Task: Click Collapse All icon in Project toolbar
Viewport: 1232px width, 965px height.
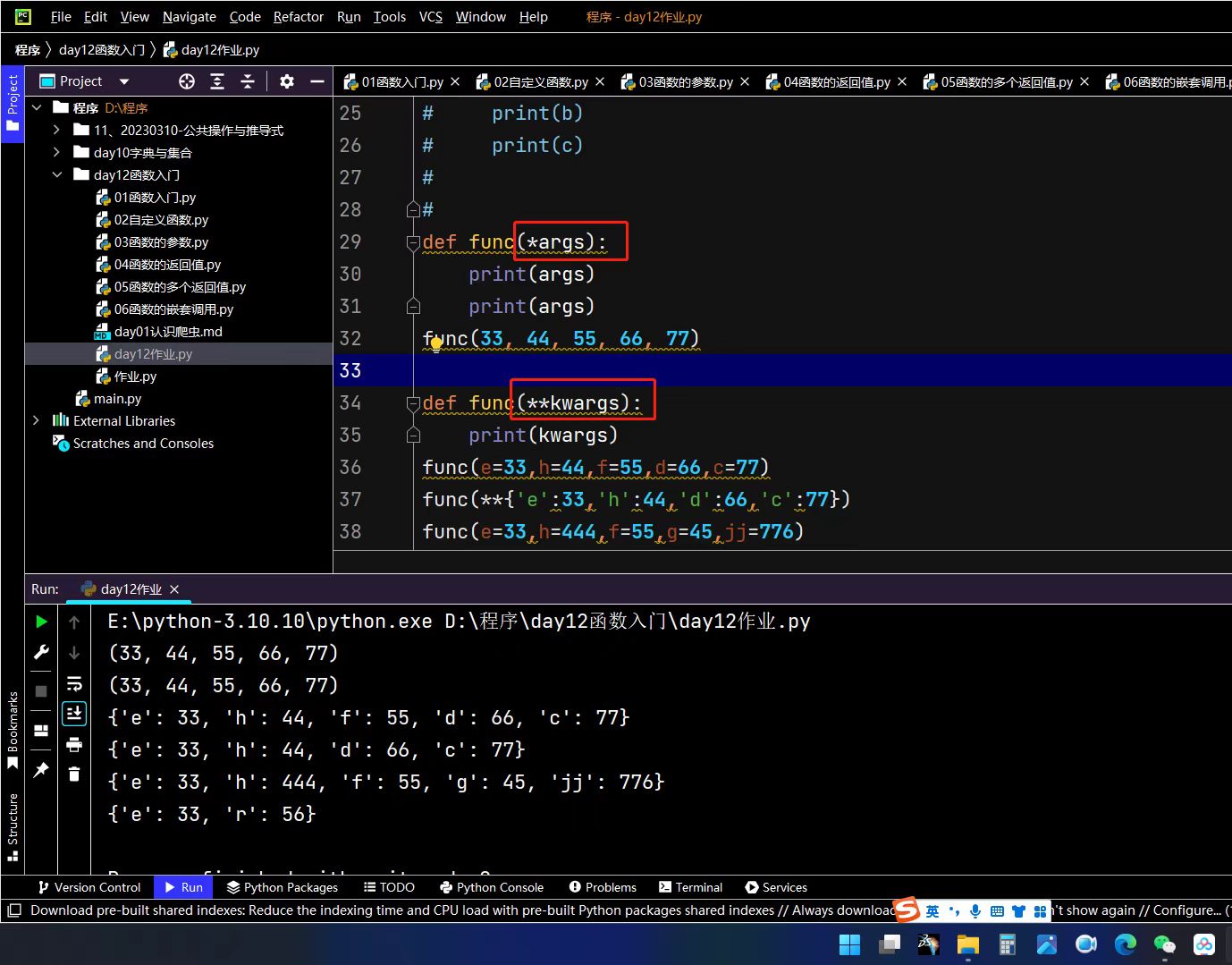Action: click(248, 81)
